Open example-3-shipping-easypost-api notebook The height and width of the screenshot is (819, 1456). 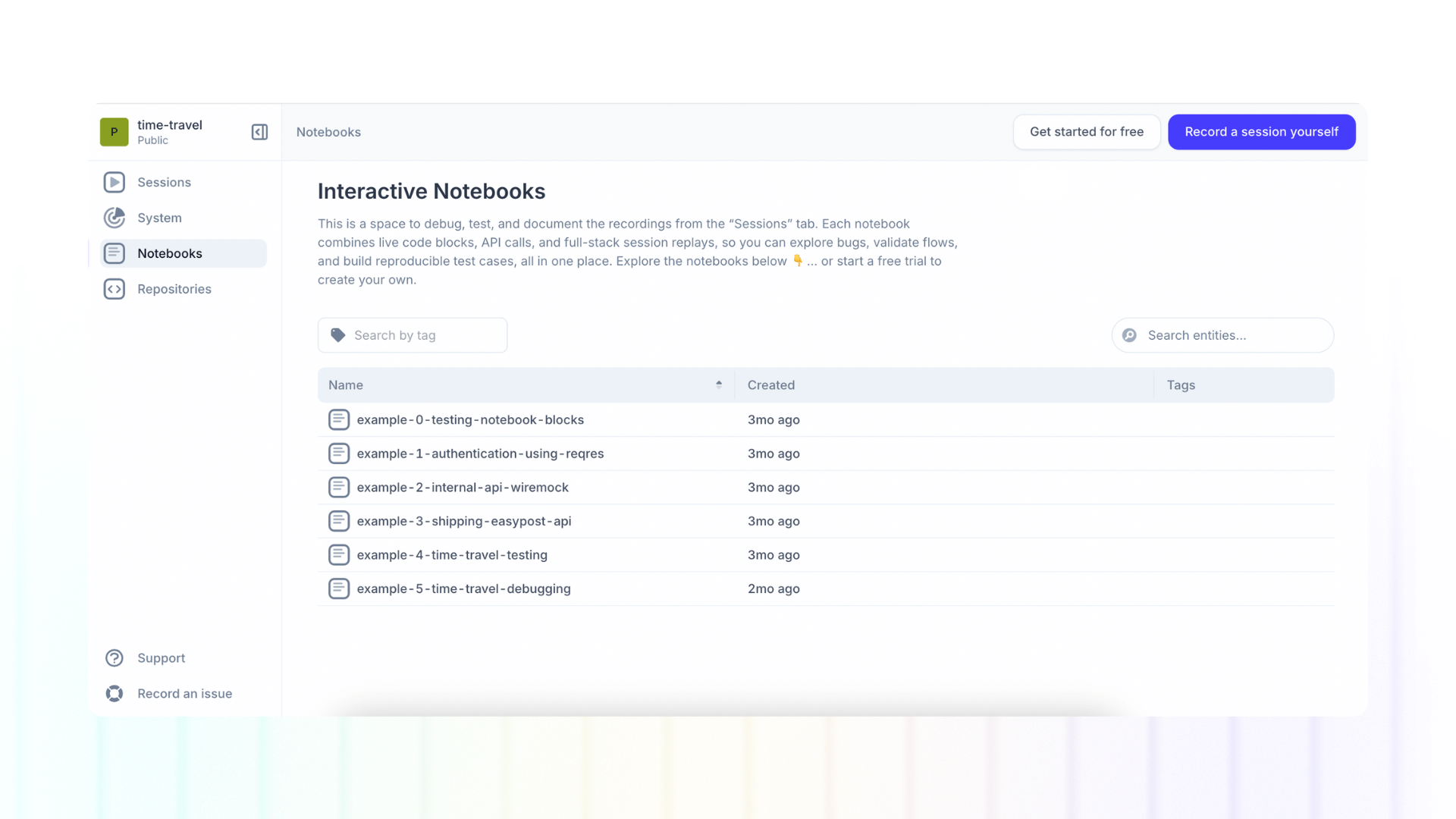click(463, 521)
